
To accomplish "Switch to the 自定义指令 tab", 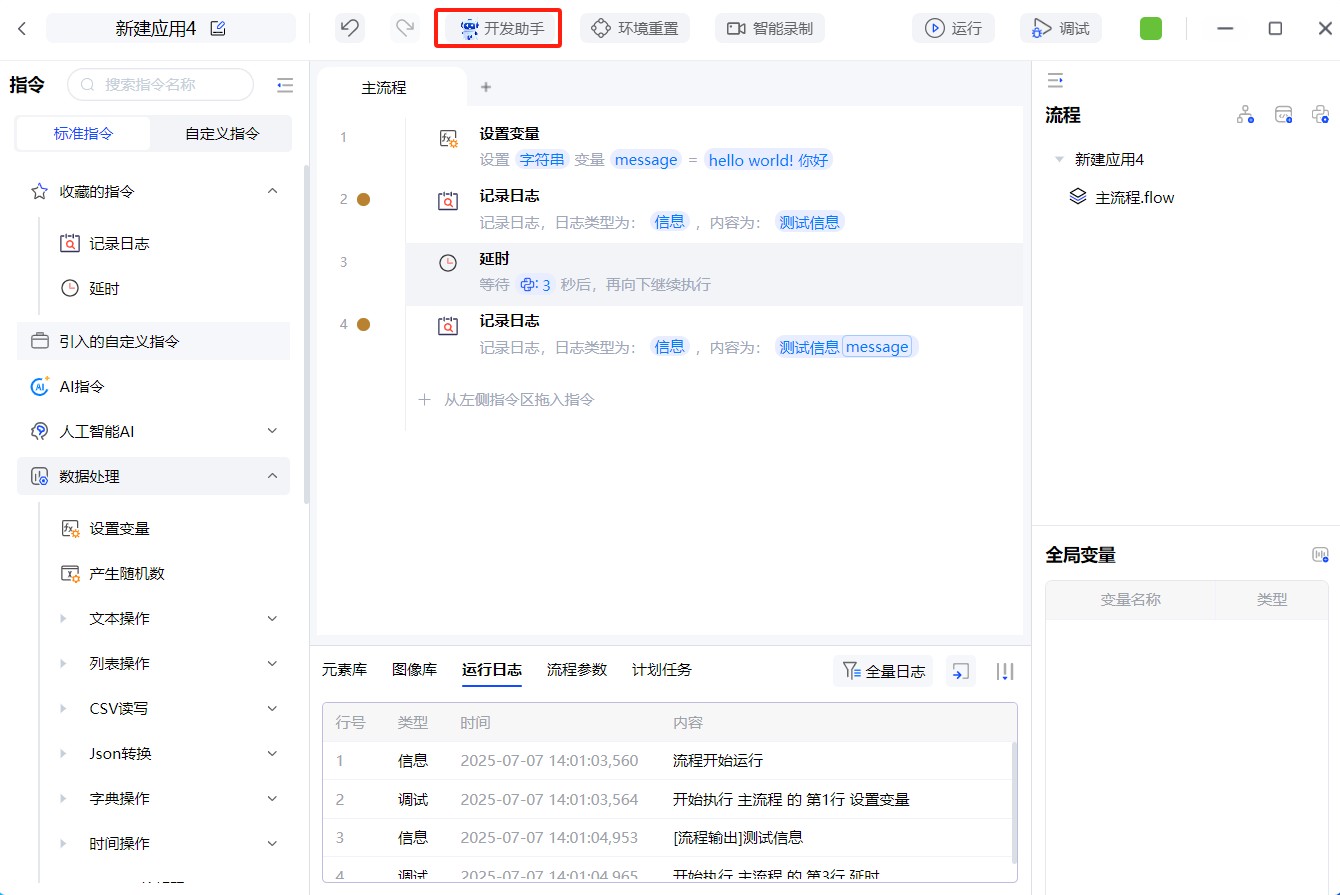I will click(x=222, y=133).
